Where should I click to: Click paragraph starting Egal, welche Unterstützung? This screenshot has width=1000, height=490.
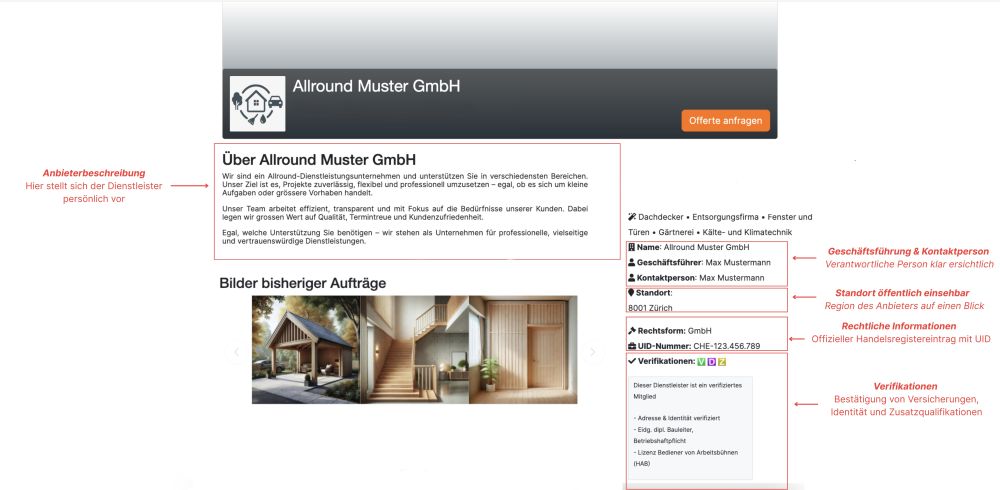point(405,237)
